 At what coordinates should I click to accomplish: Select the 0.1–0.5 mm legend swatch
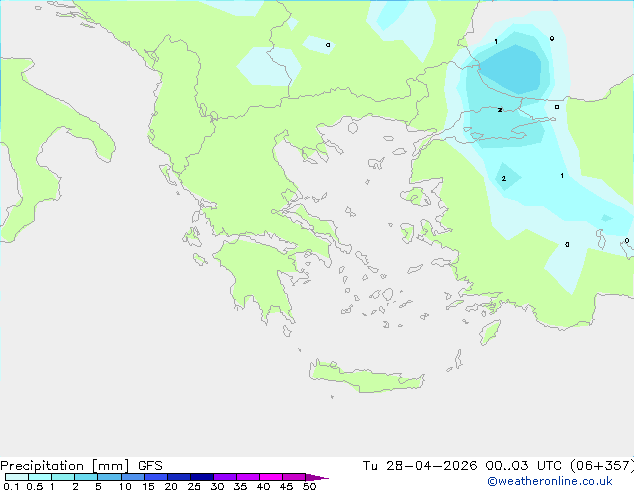(x=17, y=477)
